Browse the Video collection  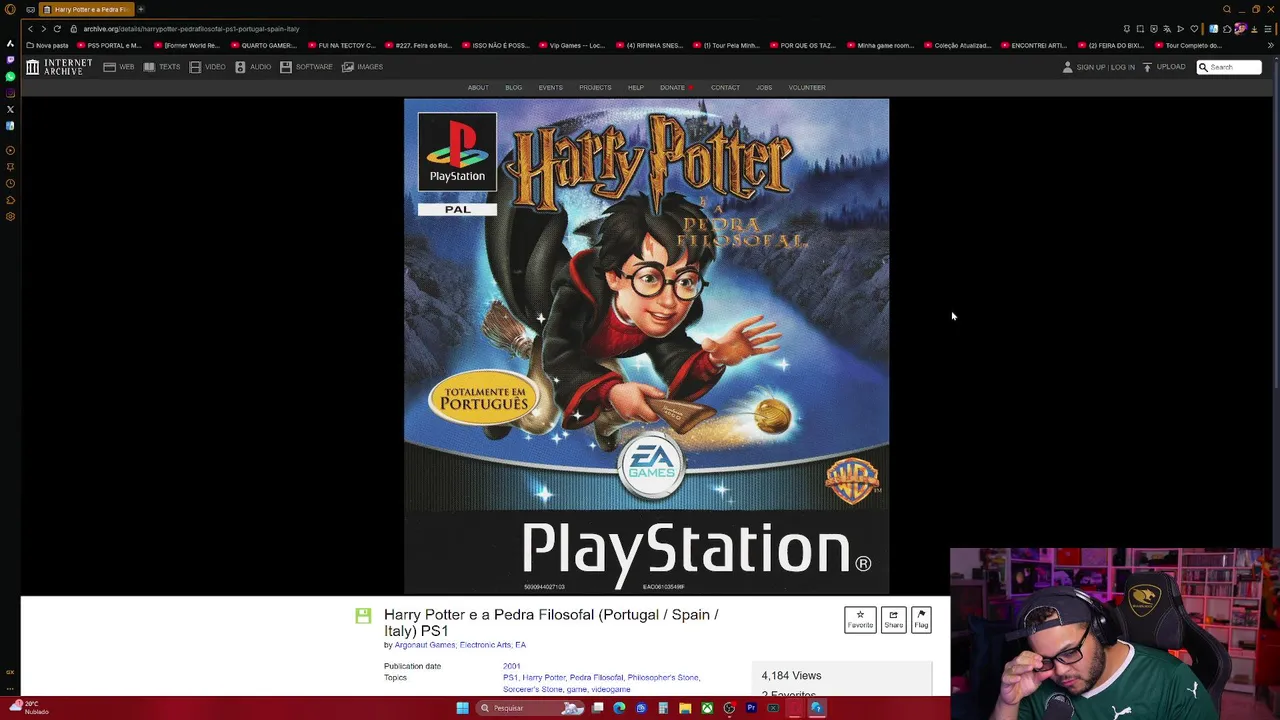(207, 67)
